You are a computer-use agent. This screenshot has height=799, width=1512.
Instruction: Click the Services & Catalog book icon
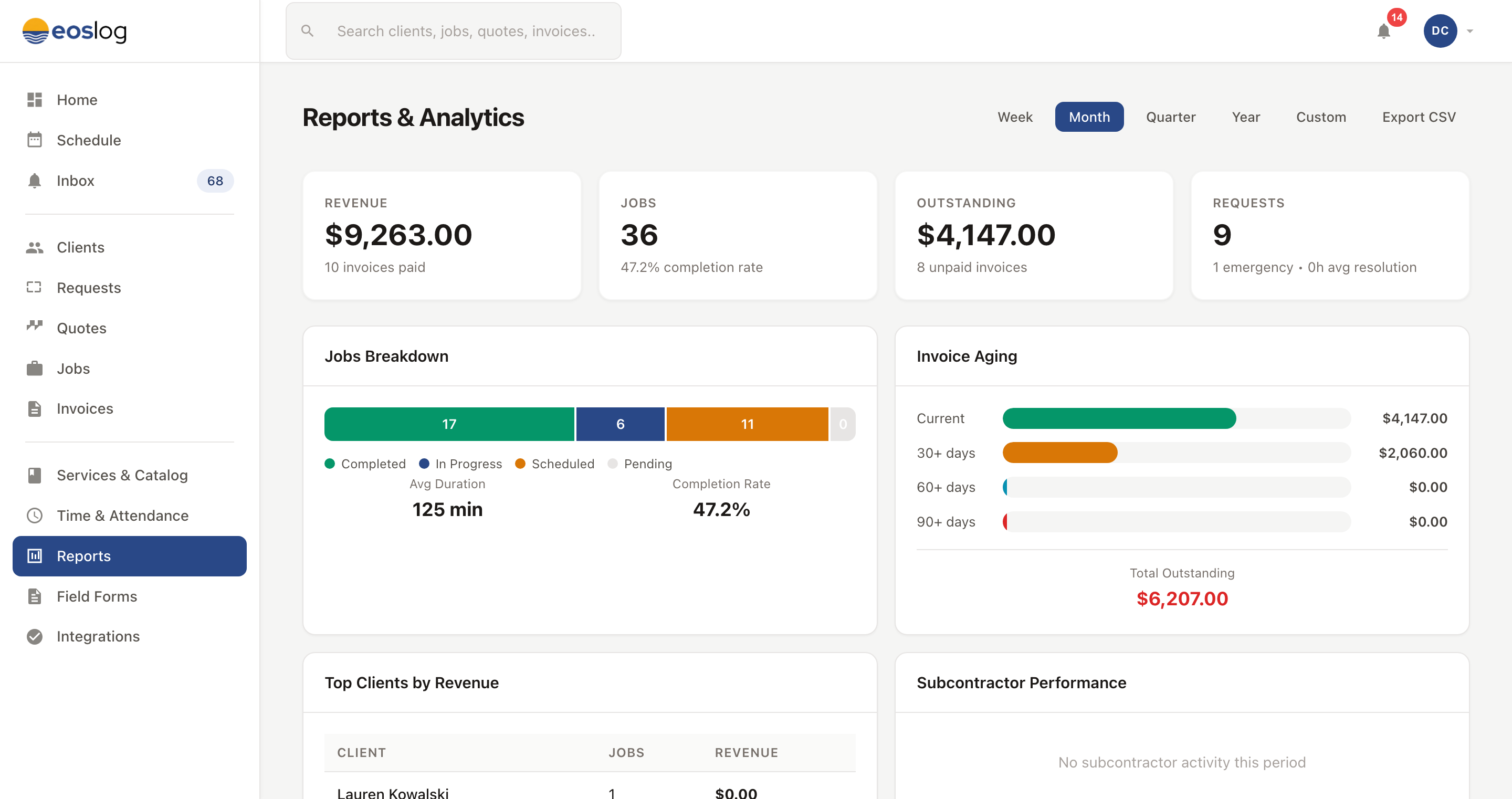tap(35, 475)
